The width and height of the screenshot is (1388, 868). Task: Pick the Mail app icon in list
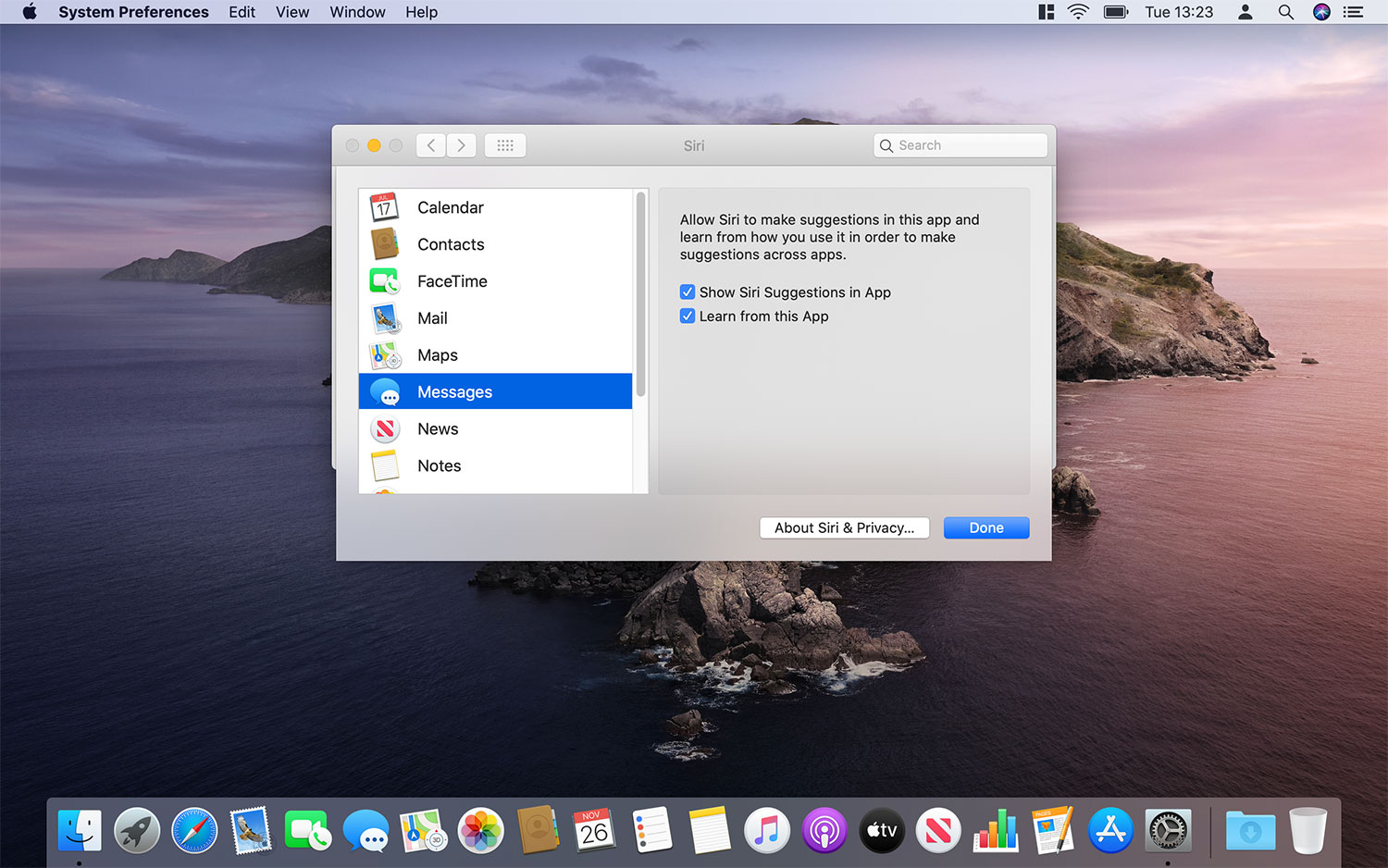(x=384, y=318)
